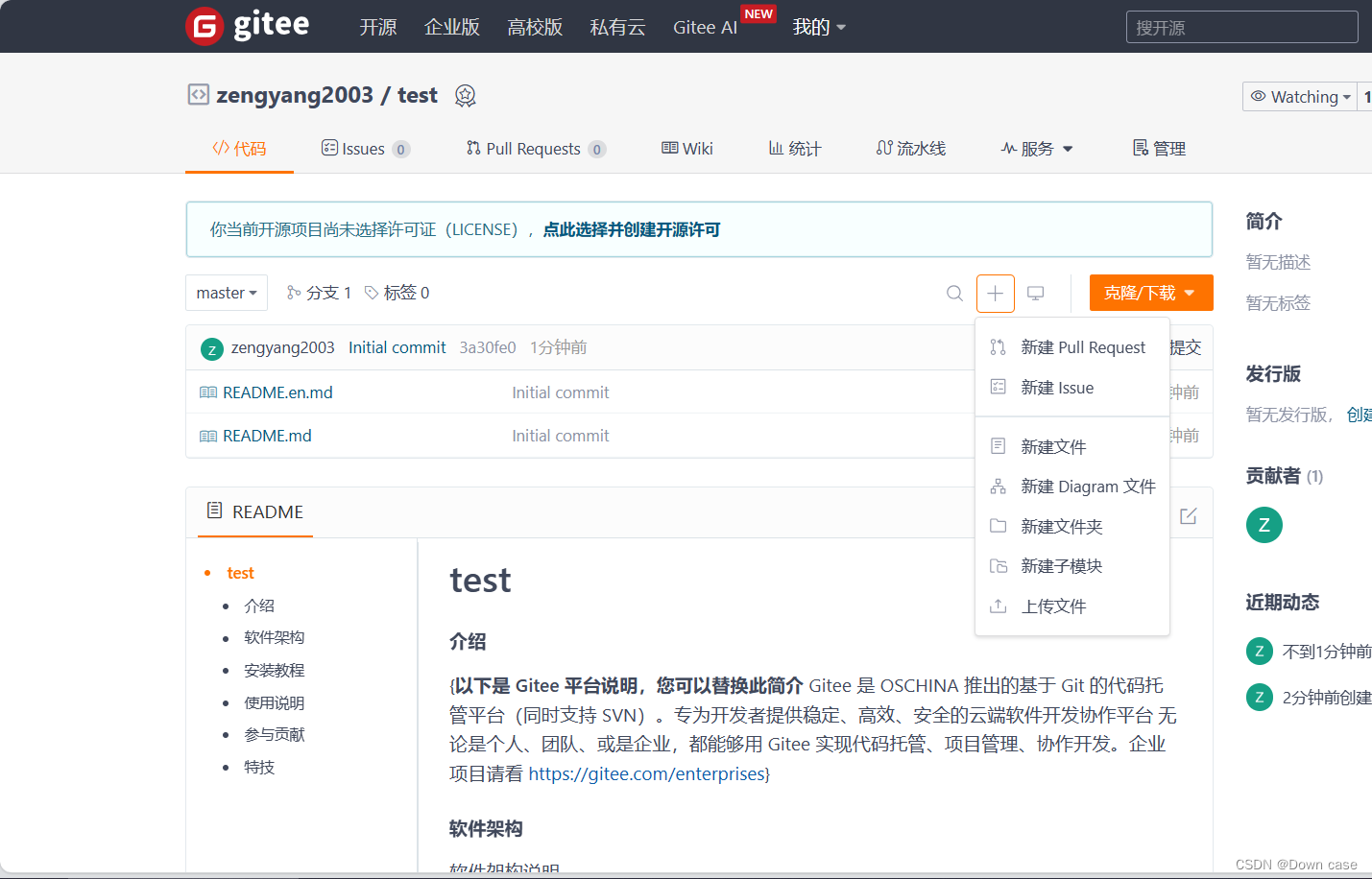This screenshot has height=879, width=1372.
Task: Expand the Watching dropdown
Action: [1300, 96]
